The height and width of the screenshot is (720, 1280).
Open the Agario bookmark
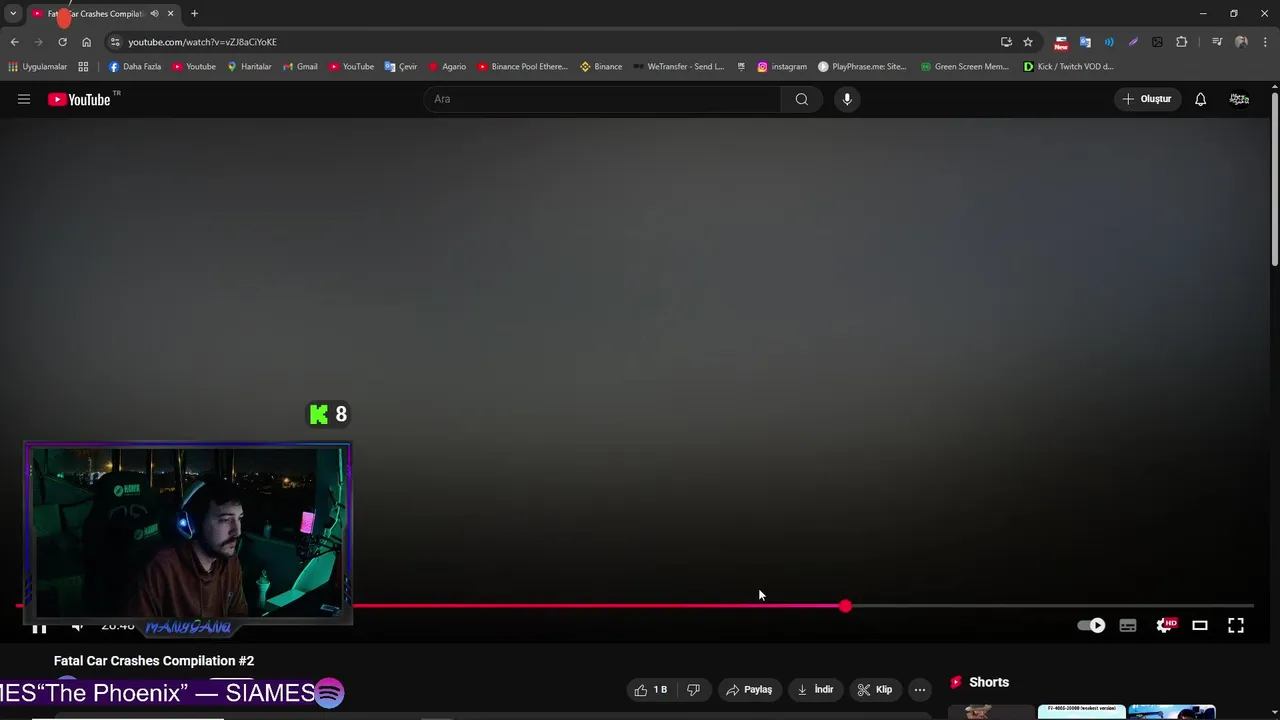click(447, 67)
